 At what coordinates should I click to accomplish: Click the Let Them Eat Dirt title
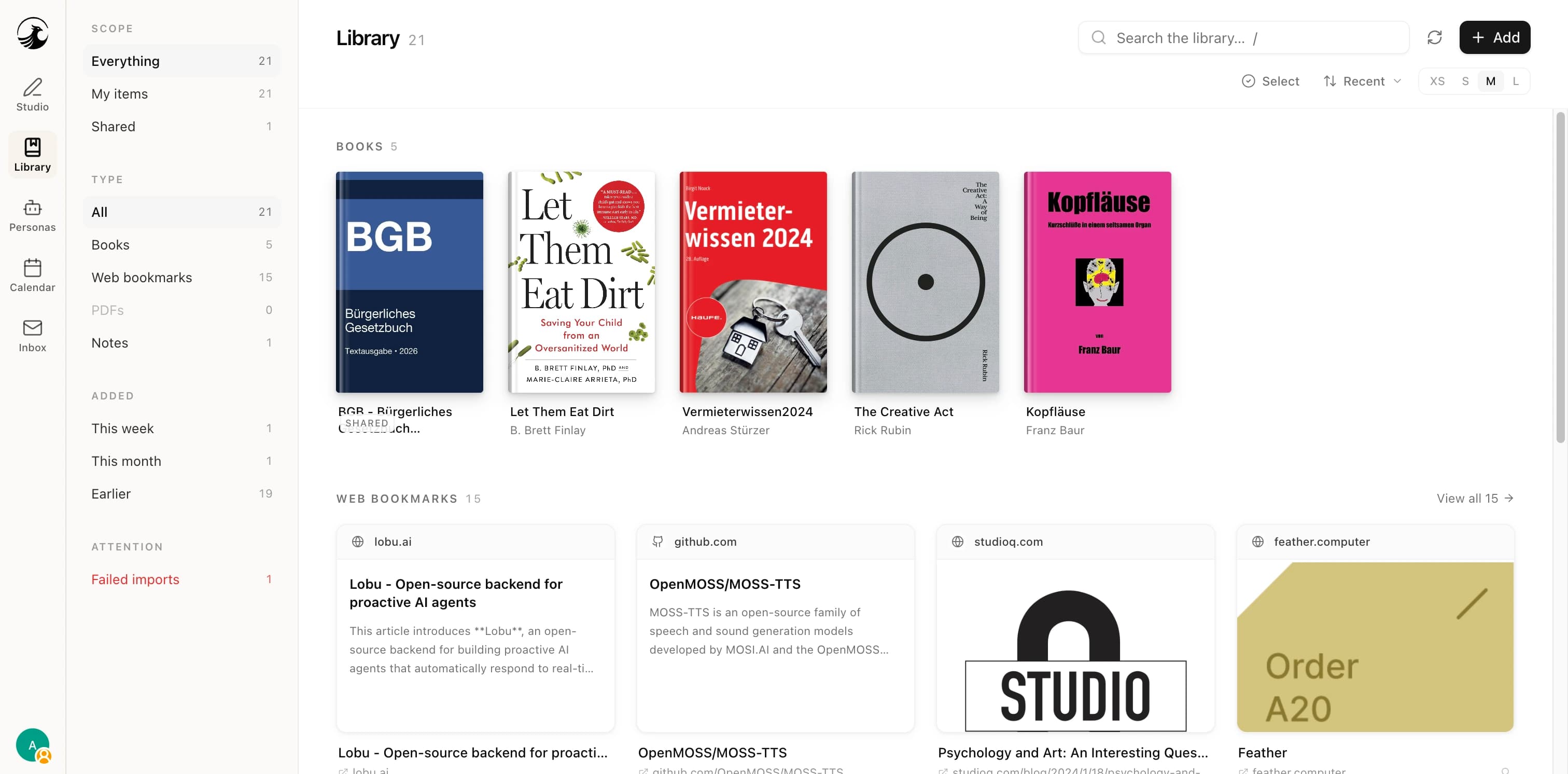(562, 412)
